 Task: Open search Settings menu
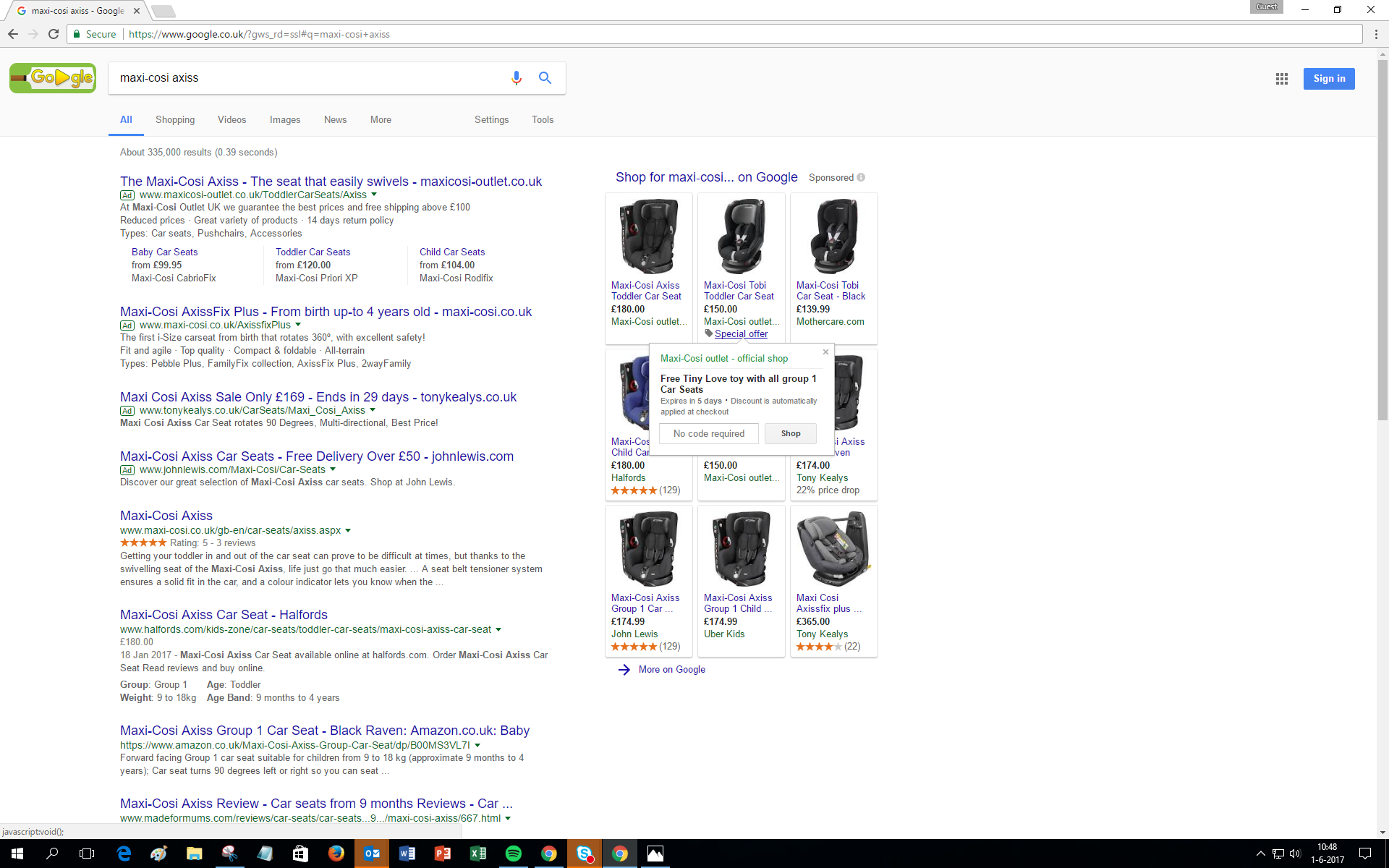(492, 119)
